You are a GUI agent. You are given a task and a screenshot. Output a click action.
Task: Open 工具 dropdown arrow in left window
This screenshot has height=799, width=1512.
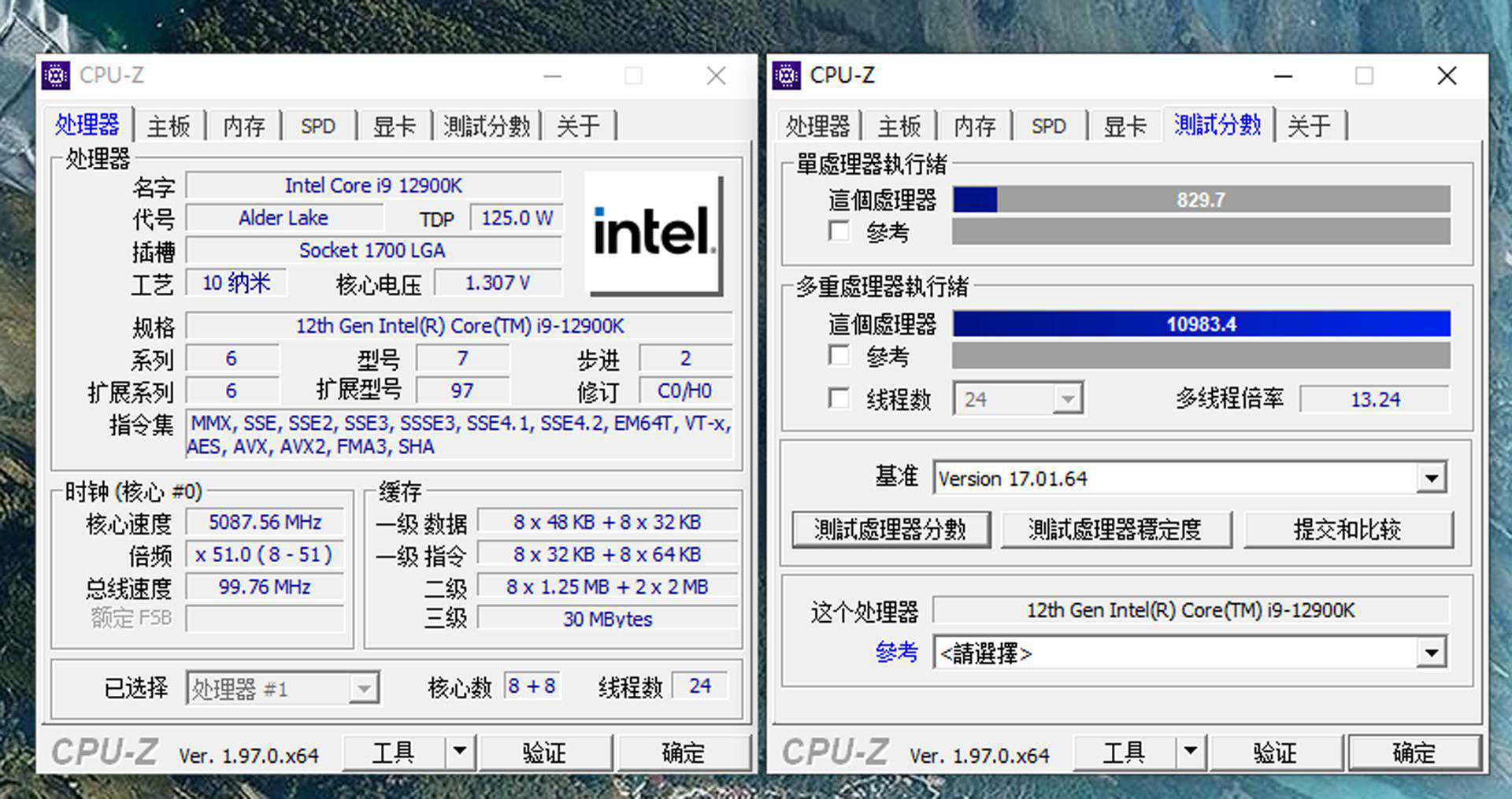(460, 752)
